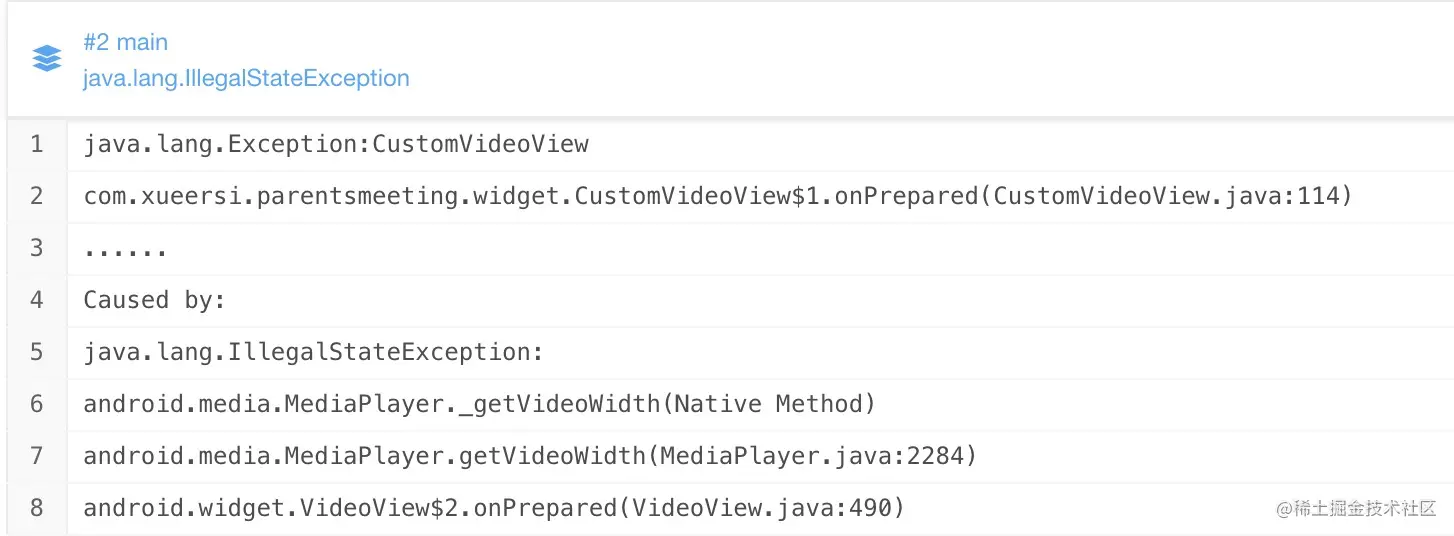Viewport: 1454px width, 536px height.
Task: Click the "java.lang.Exception:CustomVideoView" line
Action: [x=336, y=144]
